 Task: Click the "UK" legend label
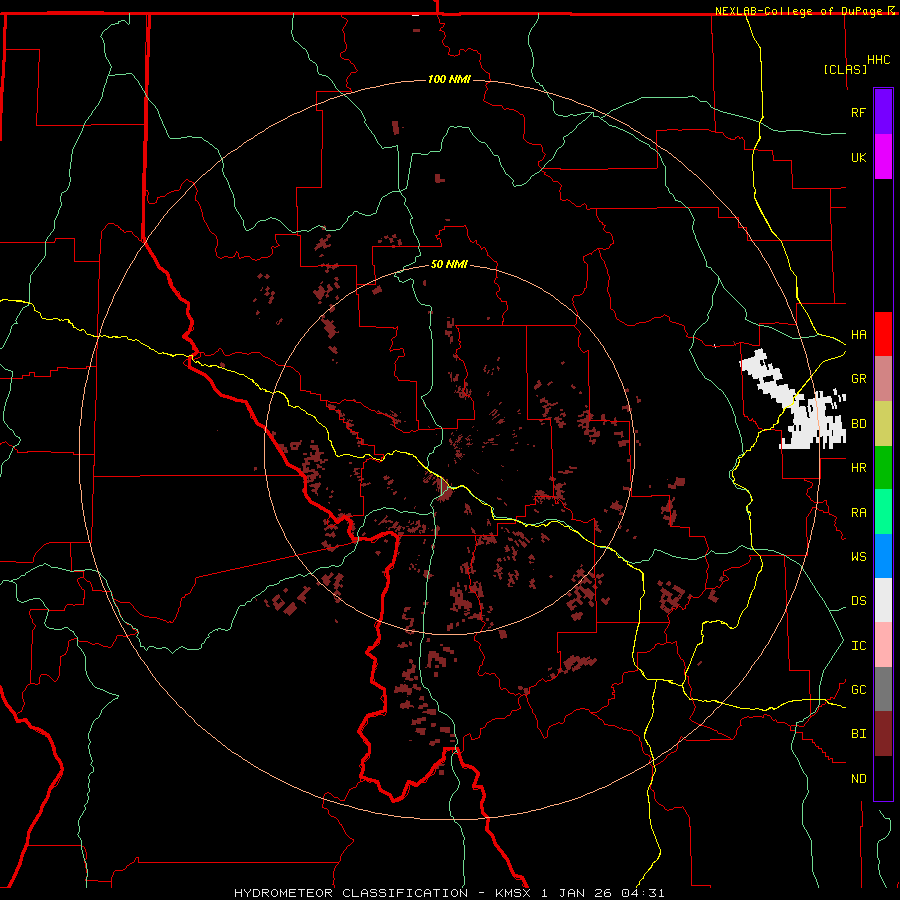[858, 157]
